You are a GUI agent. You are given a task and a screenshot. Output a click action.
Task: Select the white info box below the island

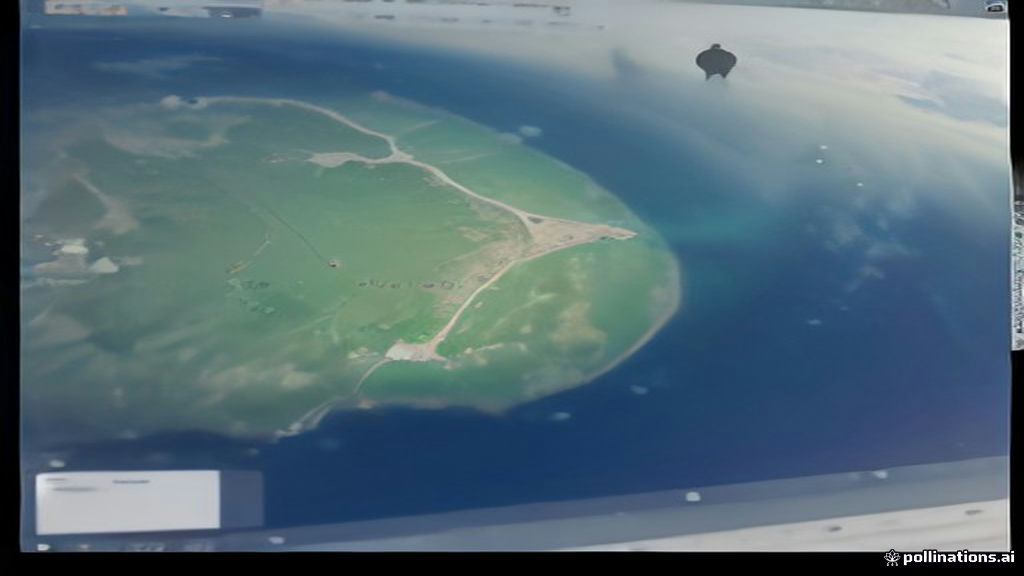click(x=128, y=502)
